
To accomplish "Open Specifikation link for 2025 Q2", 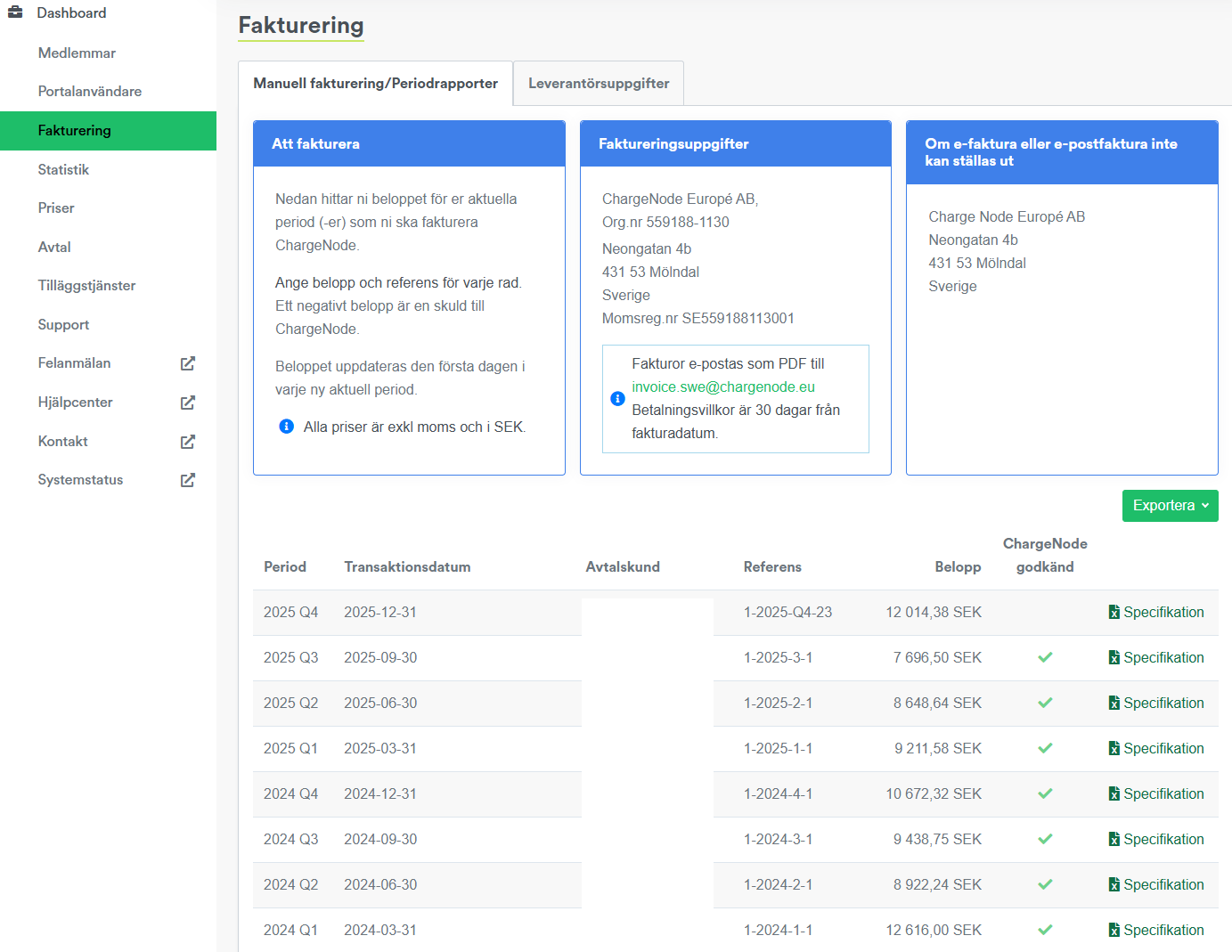I will (x=1163, y=704).
